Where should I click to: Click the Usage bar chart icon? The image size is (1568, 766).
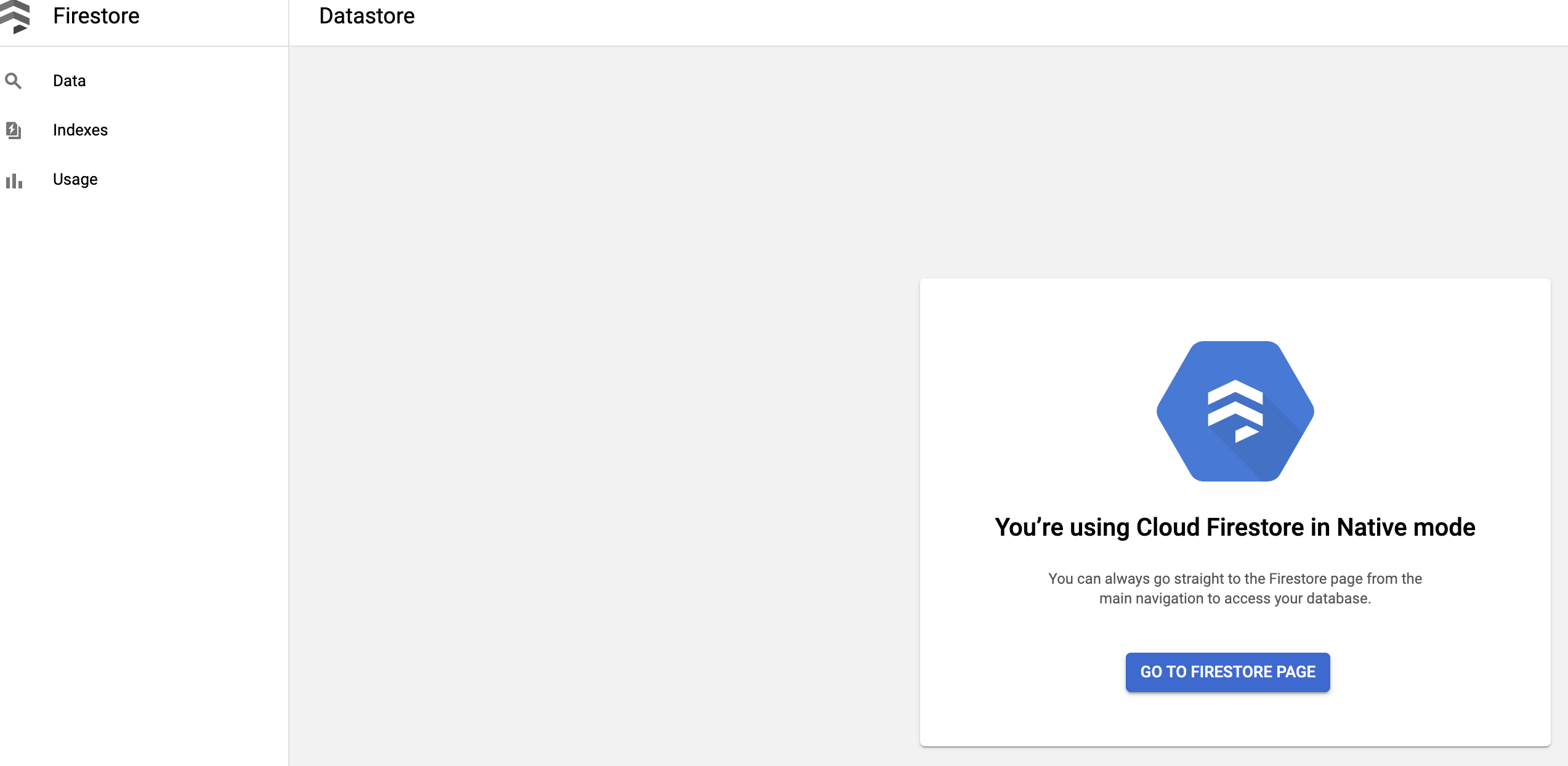pos(14,179)
